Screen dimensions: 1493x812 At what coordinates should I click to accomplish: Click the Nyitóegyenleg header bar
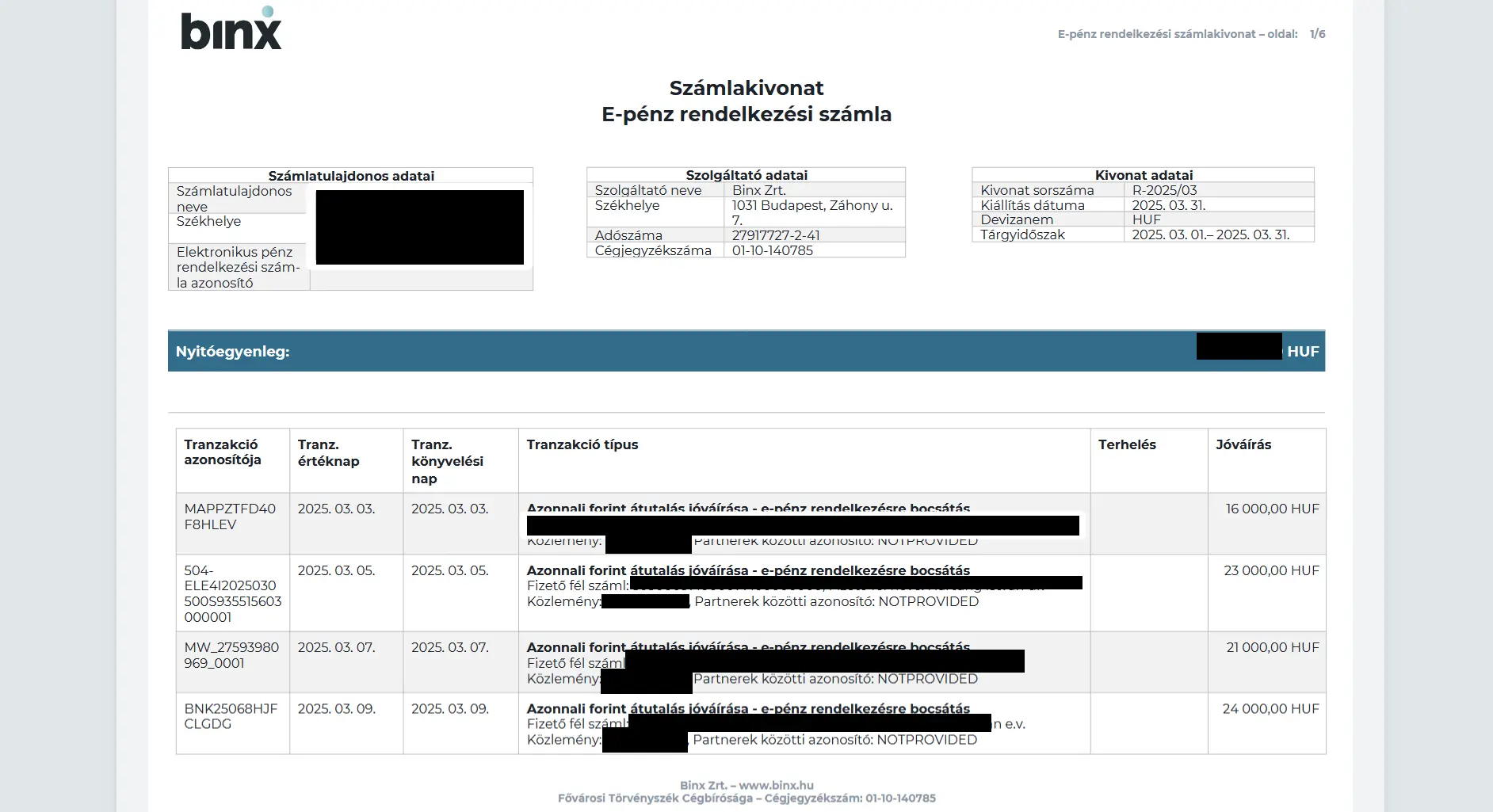point(233,350)
